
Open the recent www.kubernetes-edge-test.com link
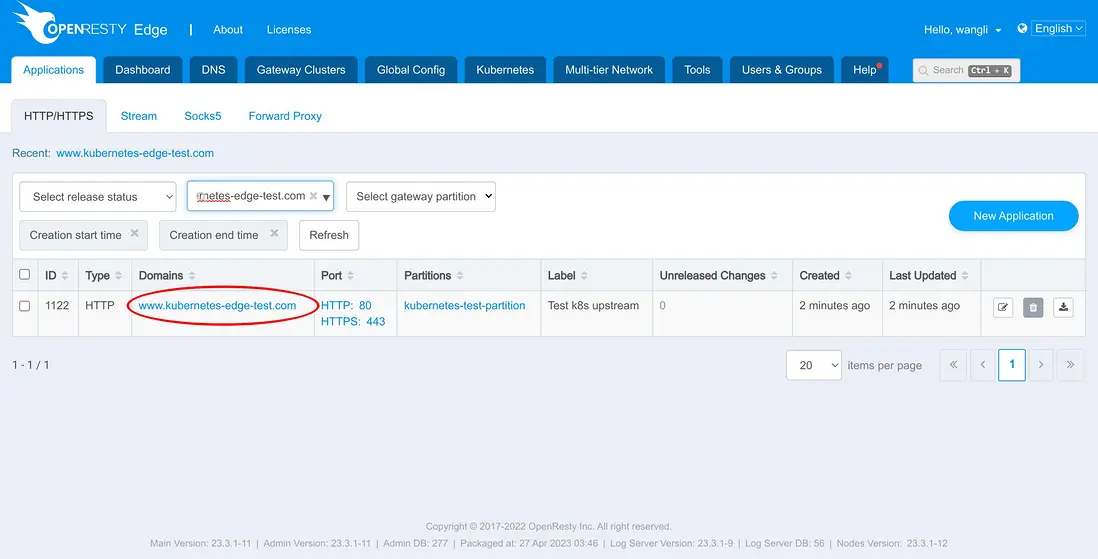point(135,153)
